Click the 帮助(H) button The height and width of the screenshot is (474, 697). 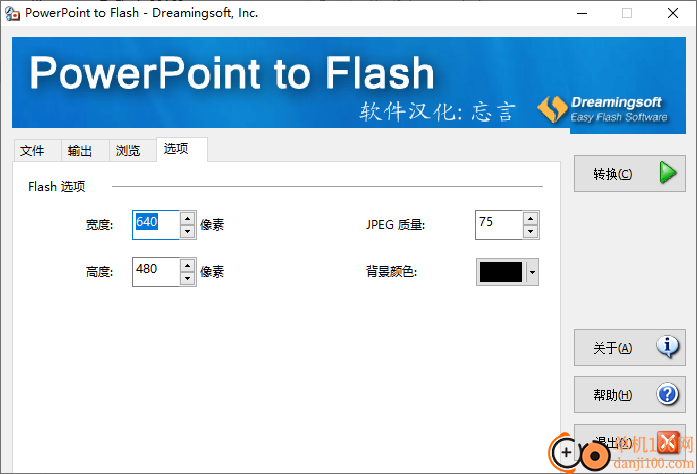coord(629,394)
